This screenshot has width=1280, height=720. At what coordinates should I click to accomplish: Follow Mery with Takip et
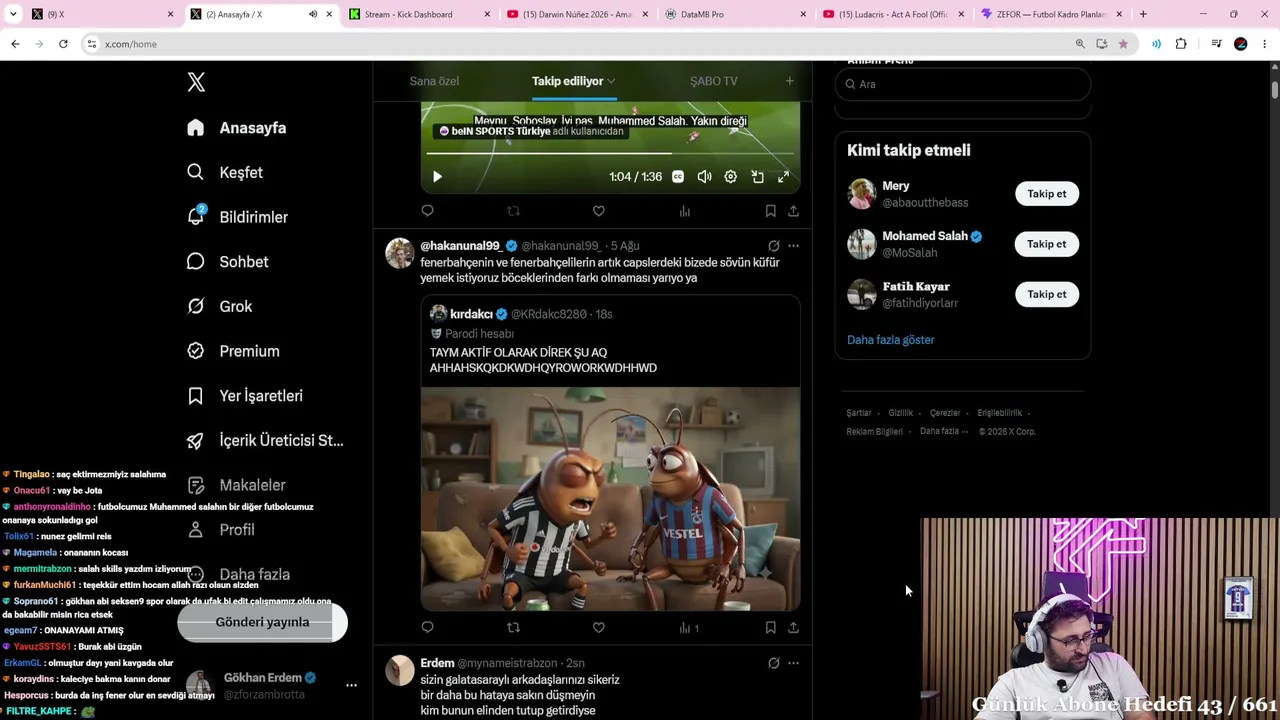tap(1047, 194)
